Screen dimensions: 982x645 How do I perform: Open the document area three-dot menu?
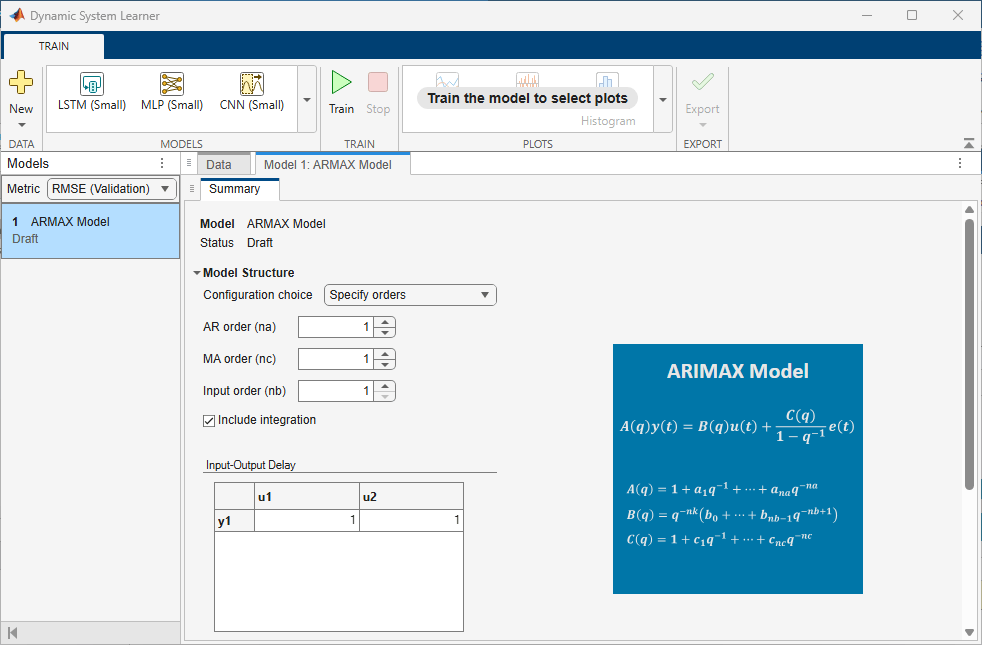tap(960, 163)
